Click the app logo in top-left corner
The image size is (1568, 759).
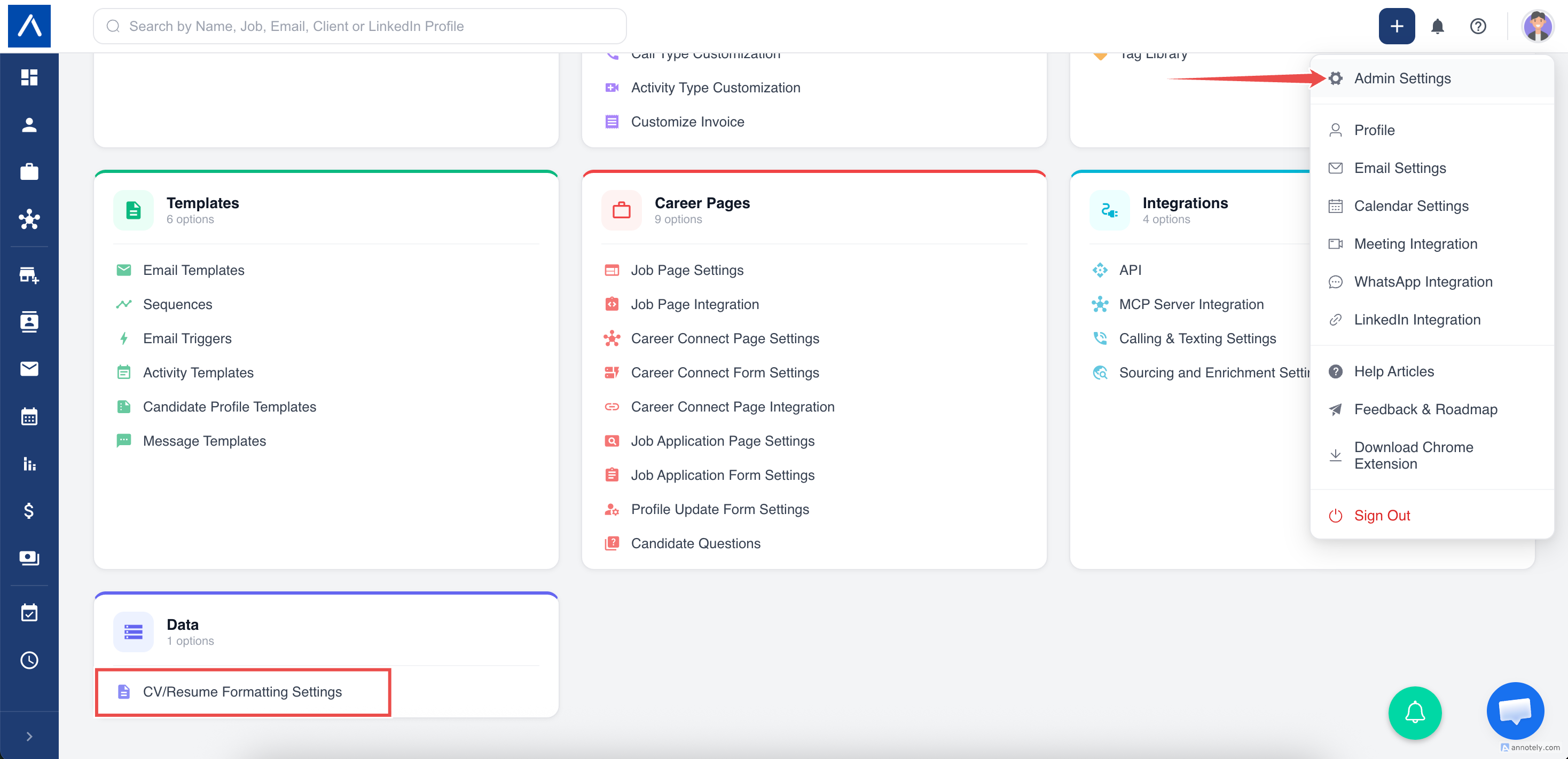click(29, 26)
